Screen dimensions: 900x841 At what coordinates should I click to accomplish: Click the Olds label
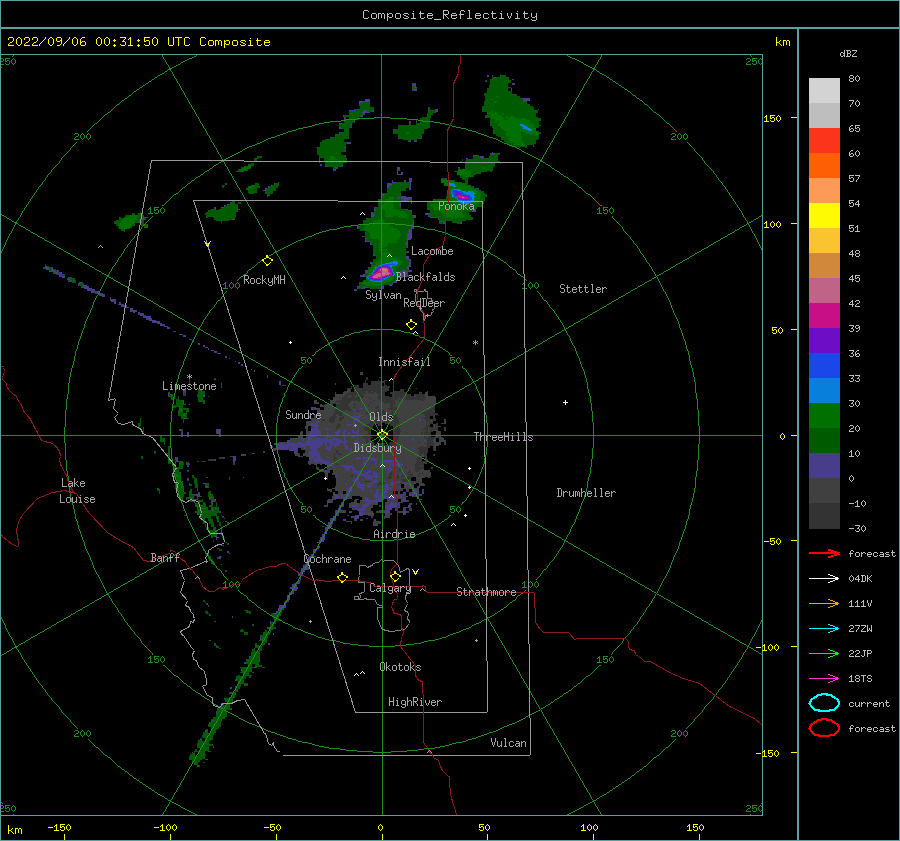pos(381,417)
